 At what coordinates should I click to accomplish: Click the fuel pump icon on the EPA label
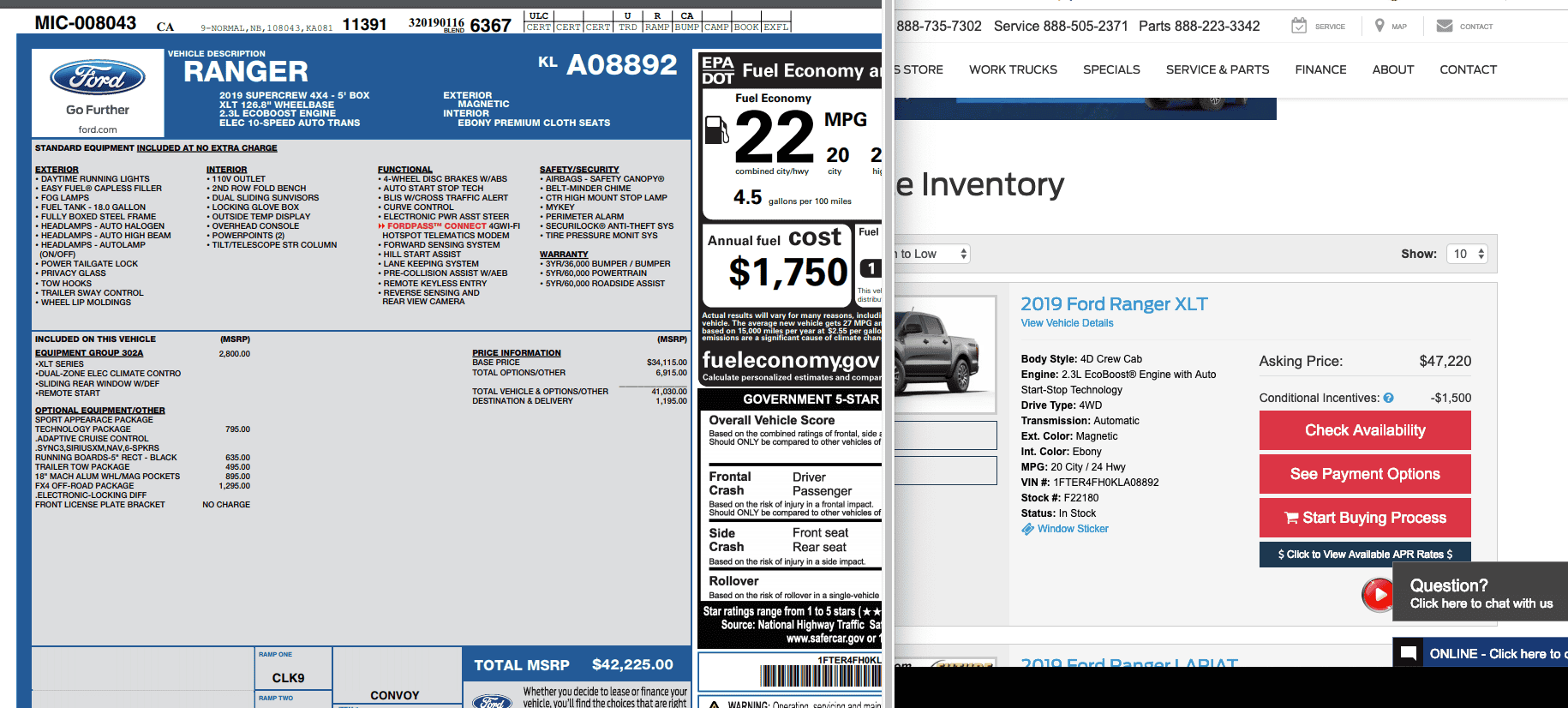(716, 129)
